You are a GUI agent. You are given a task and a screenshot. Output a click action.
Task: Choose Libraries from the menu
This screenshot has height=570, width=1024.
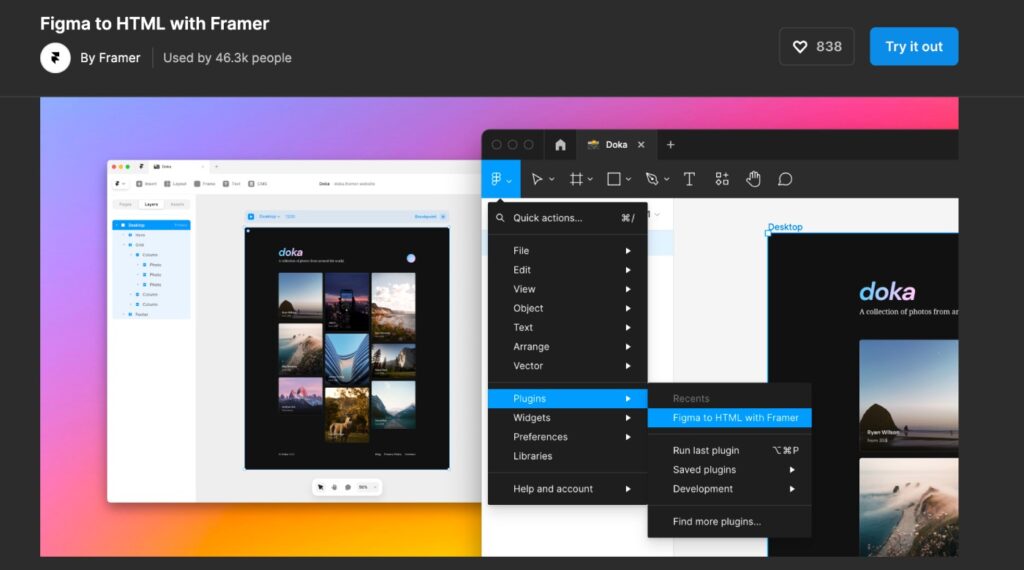(568, 456)
